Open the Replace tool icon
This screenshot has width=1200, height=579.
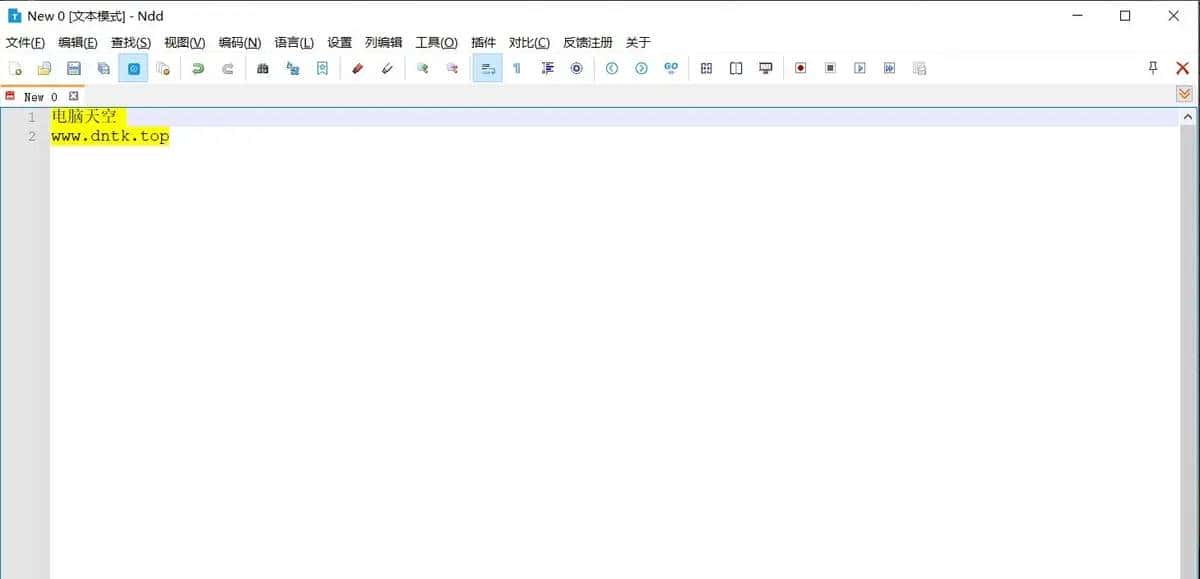coord(292,68)
